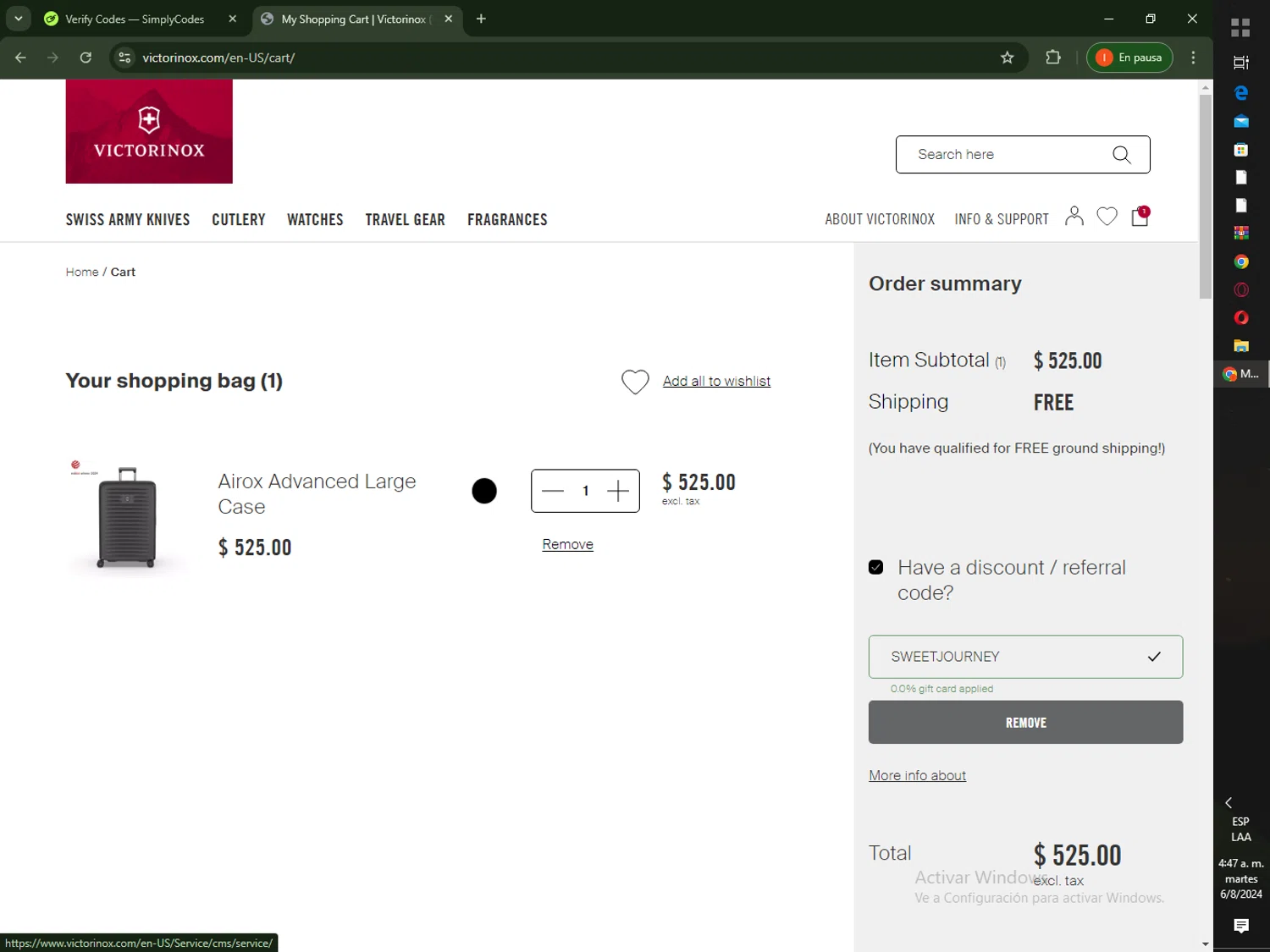
Task: Decrease quantity with minus button
Action: 553,491
